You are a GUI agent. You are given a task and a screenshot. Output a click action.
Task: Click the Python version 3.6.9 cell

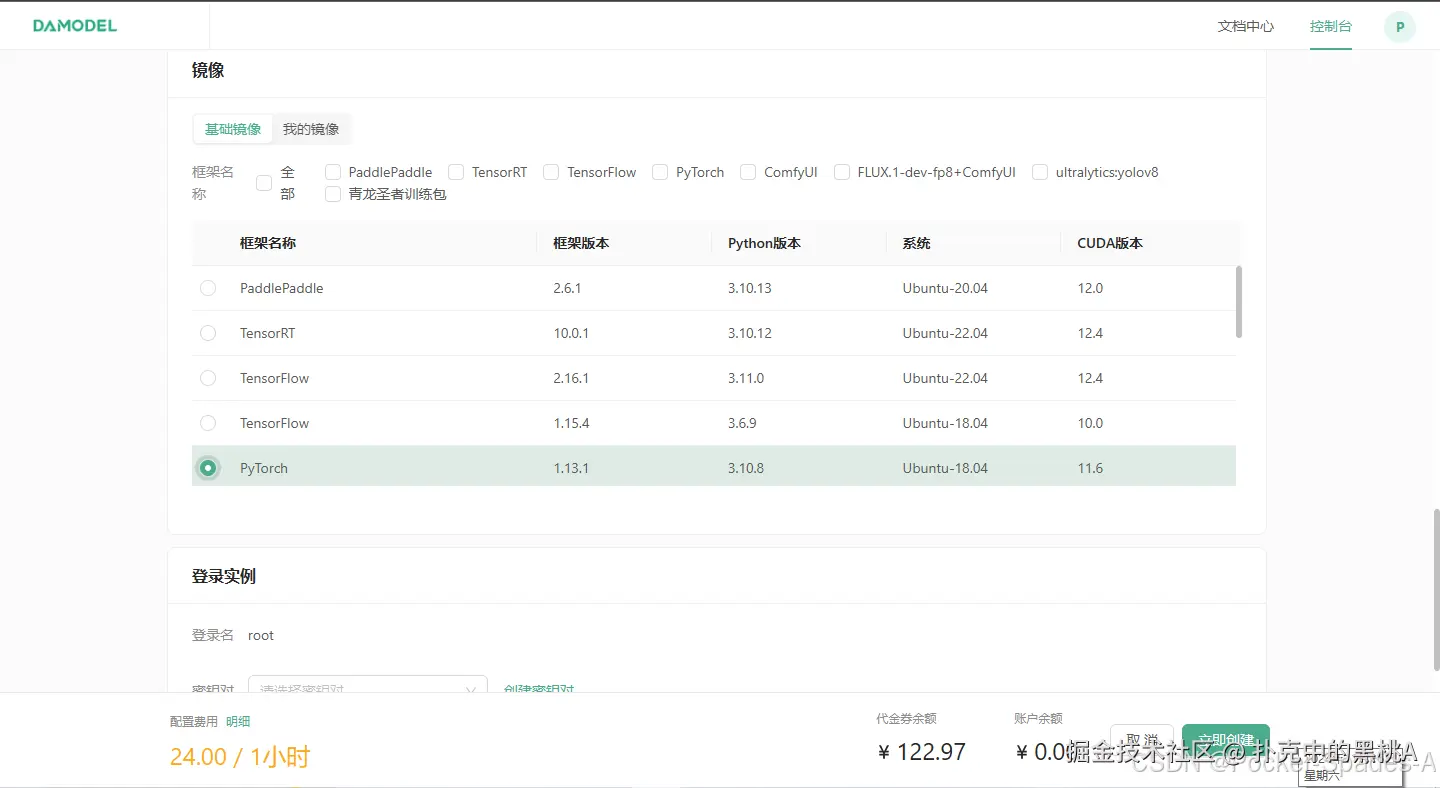click(x=742, y=423)
